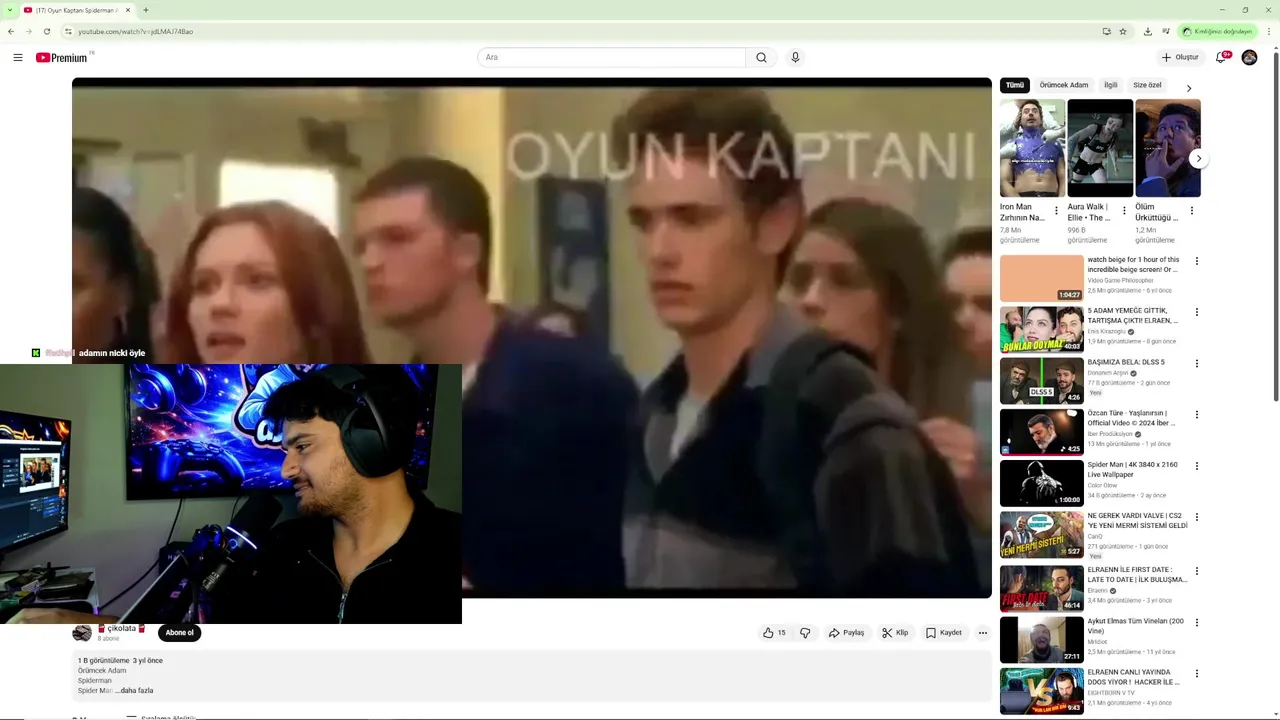Open options for ELRAENN CANLI YAYINDA video
The image size is (1280, 720).
1197,673
